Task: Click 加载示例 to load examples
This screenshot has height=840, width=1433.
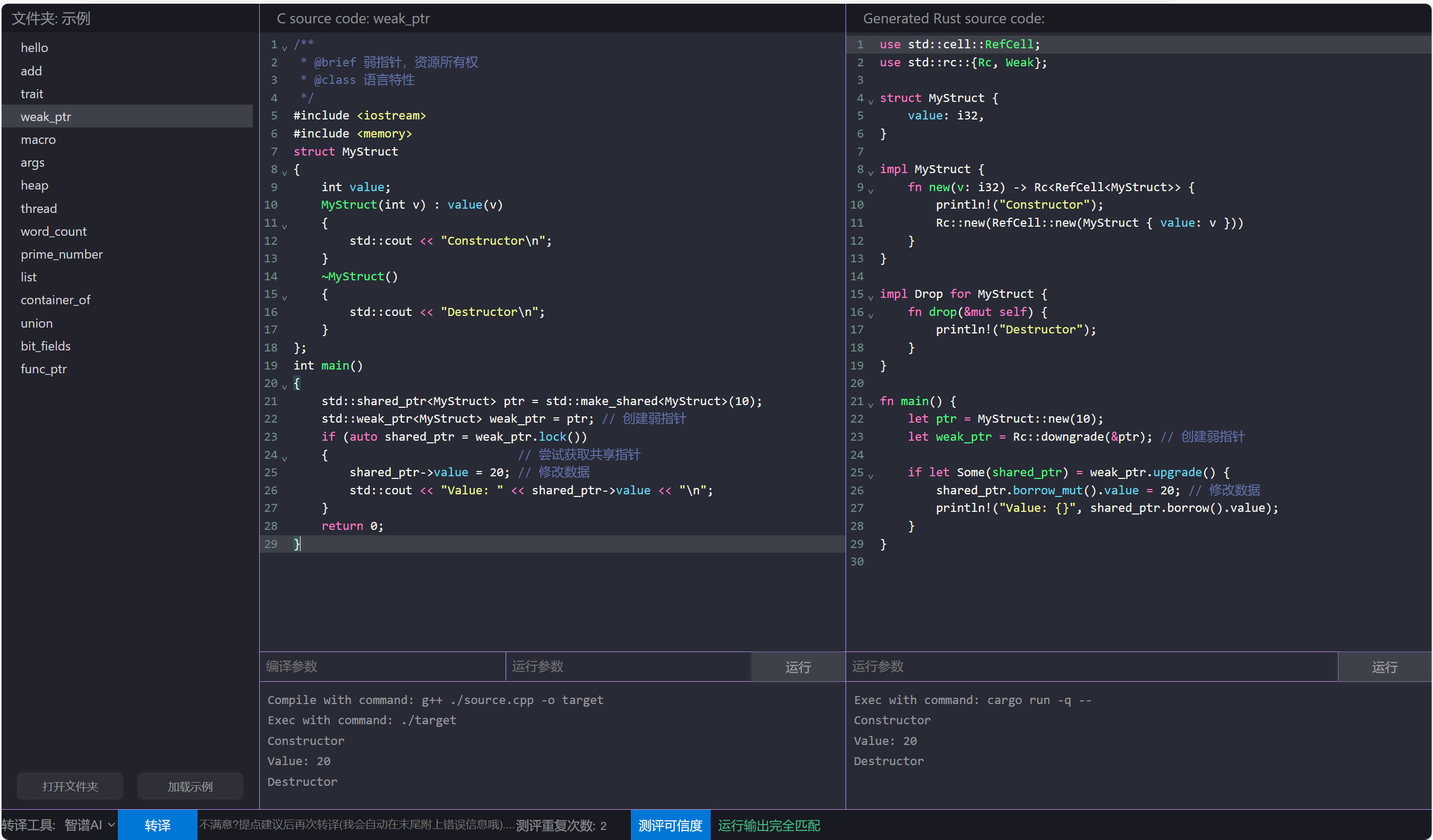Action: [190, 786]
